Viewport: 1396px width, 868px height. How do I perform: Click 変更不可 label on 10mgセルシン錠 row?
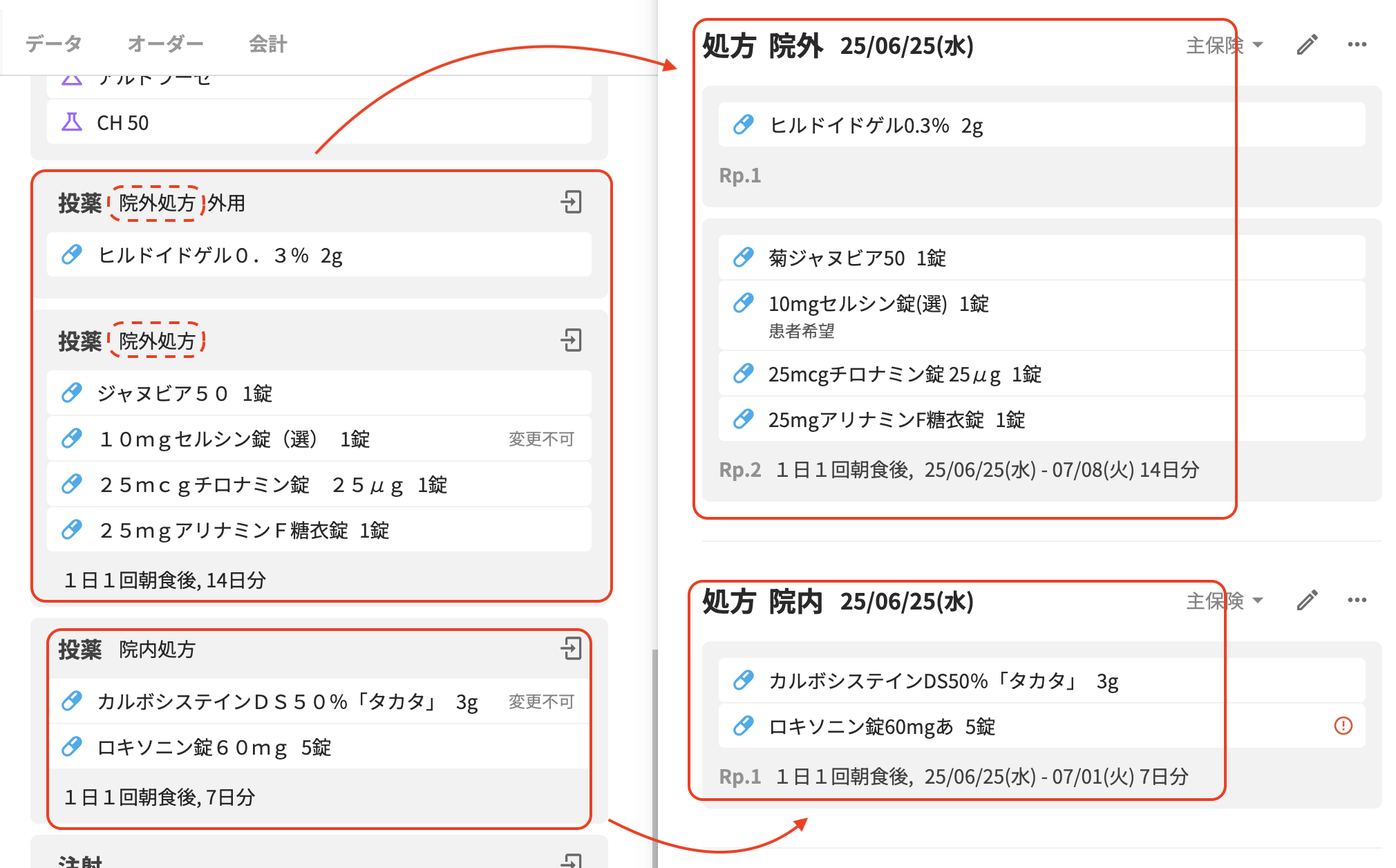point(541,439)
